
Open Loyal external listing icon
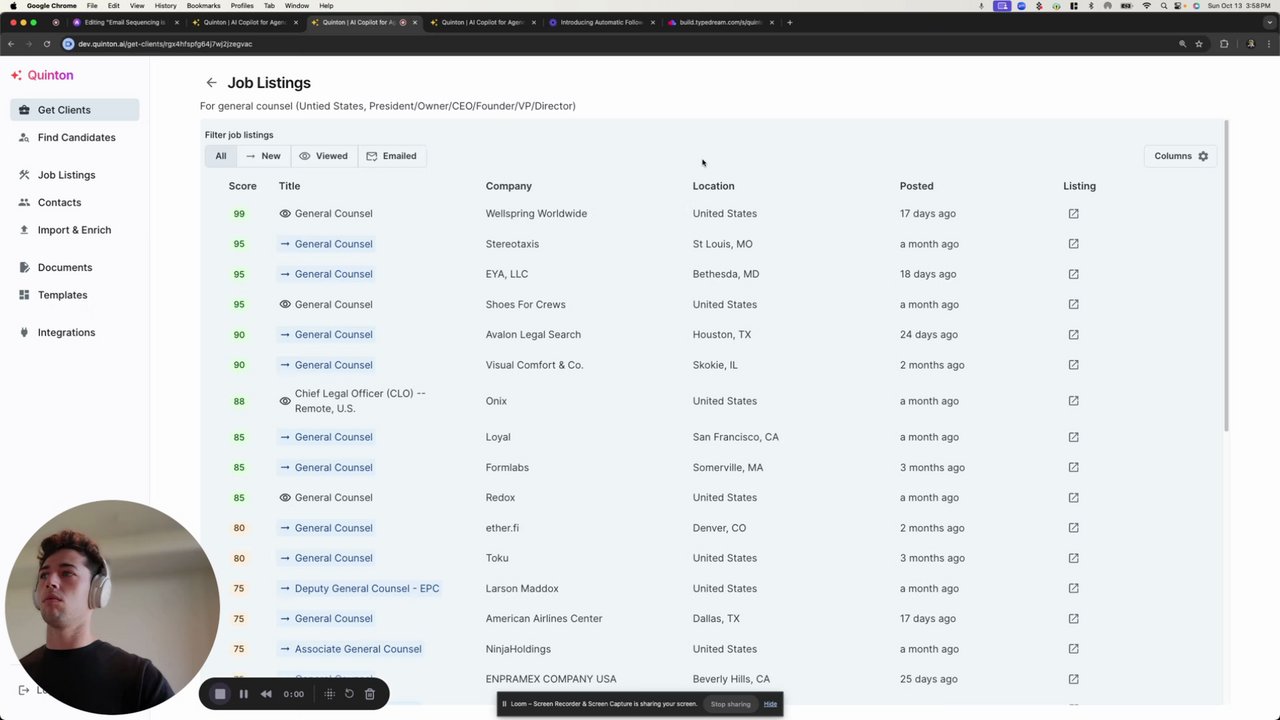click(x=1073, y=437)
